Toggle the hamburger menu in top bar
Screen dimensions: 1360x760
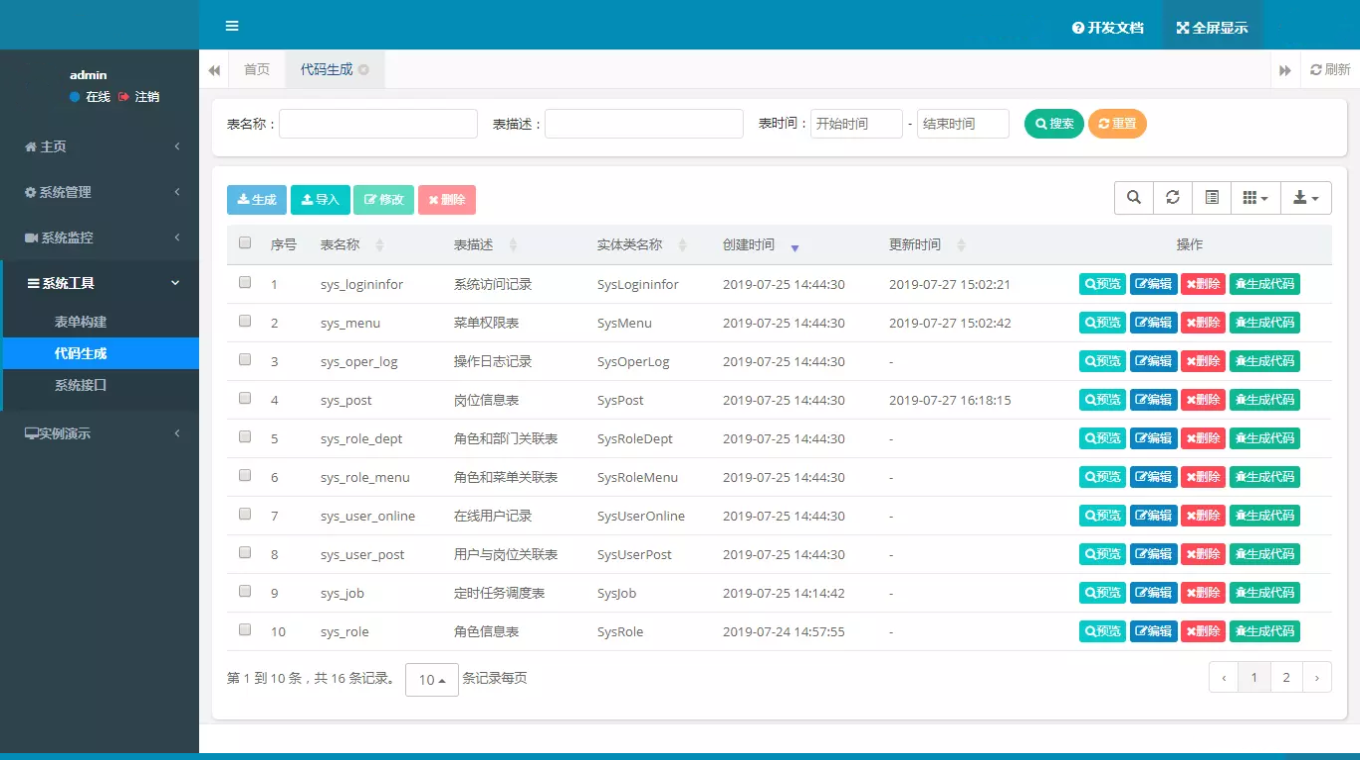click(232, 26)
